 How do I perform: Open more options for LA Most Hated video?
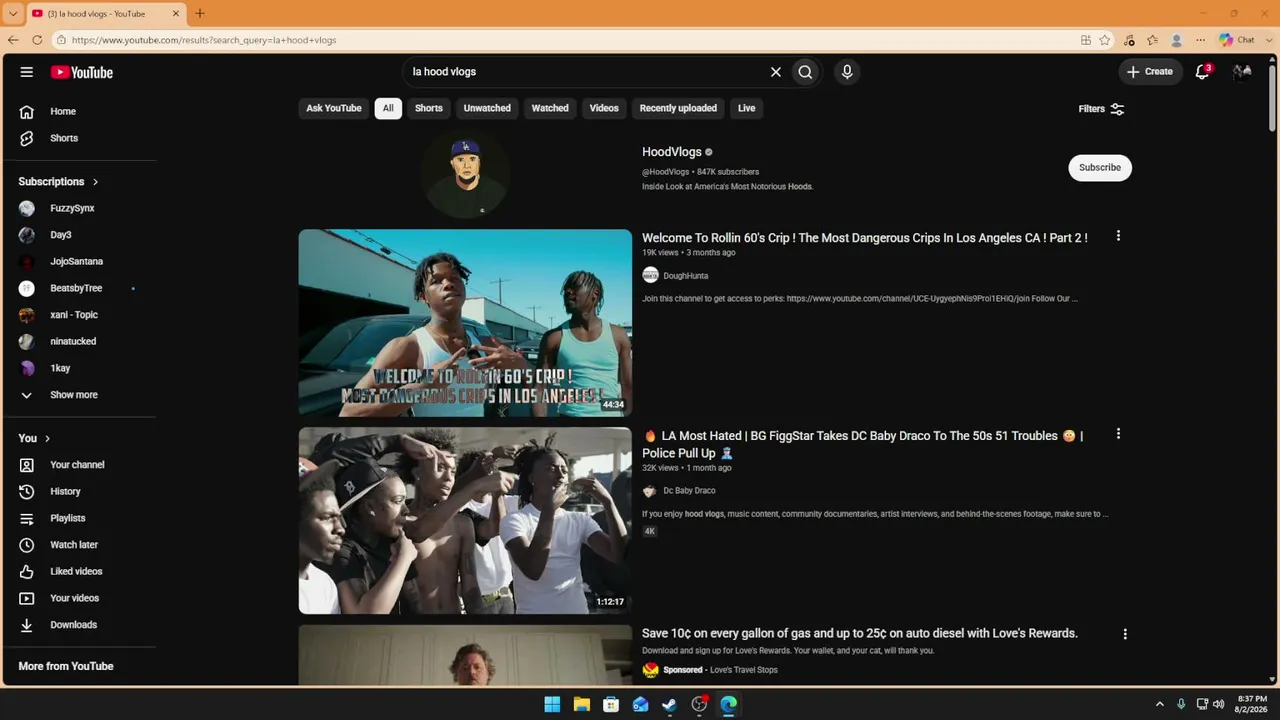(1118, 434)
